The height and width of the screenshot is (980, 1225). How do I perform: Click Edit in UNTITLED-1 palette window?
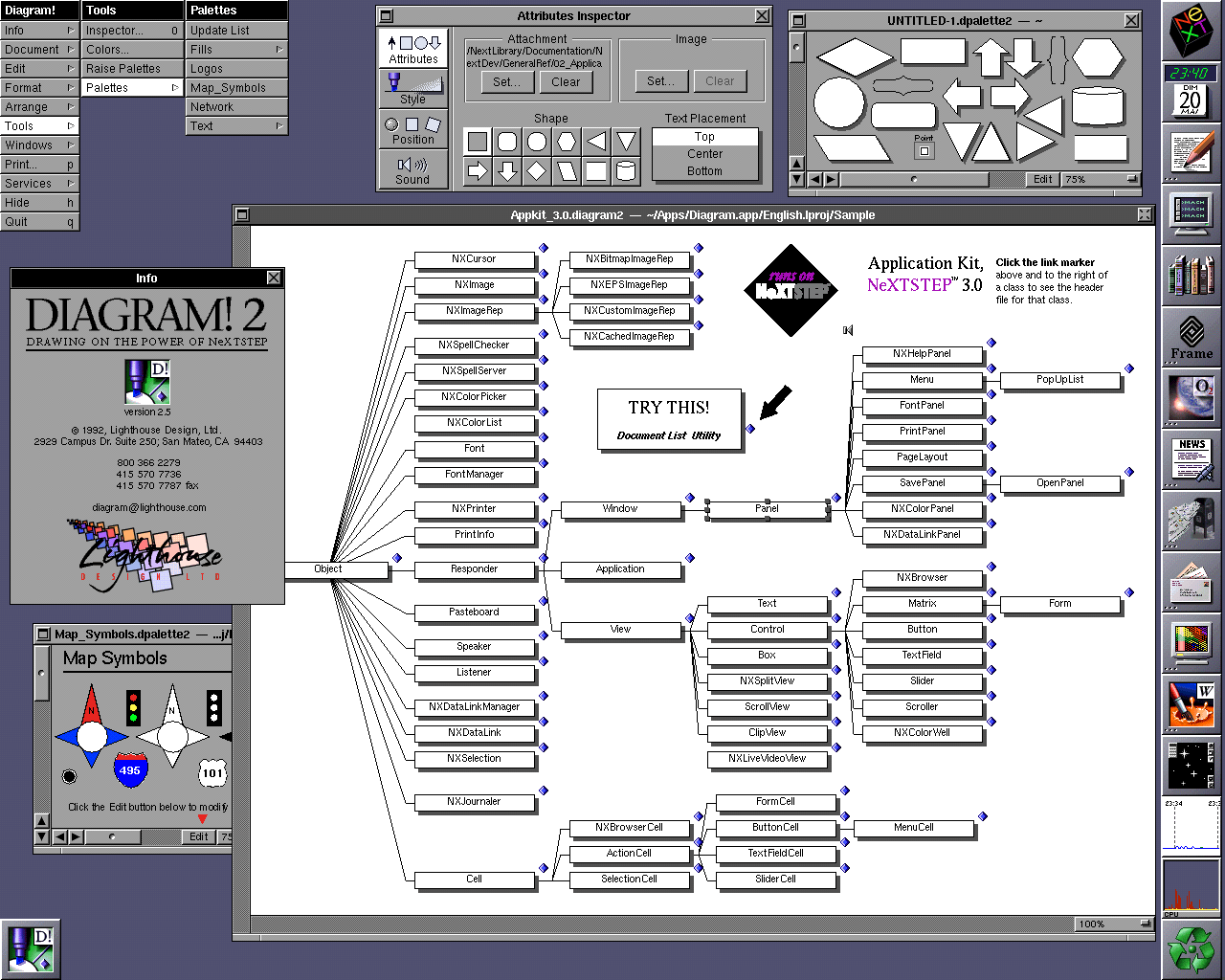1043,179
